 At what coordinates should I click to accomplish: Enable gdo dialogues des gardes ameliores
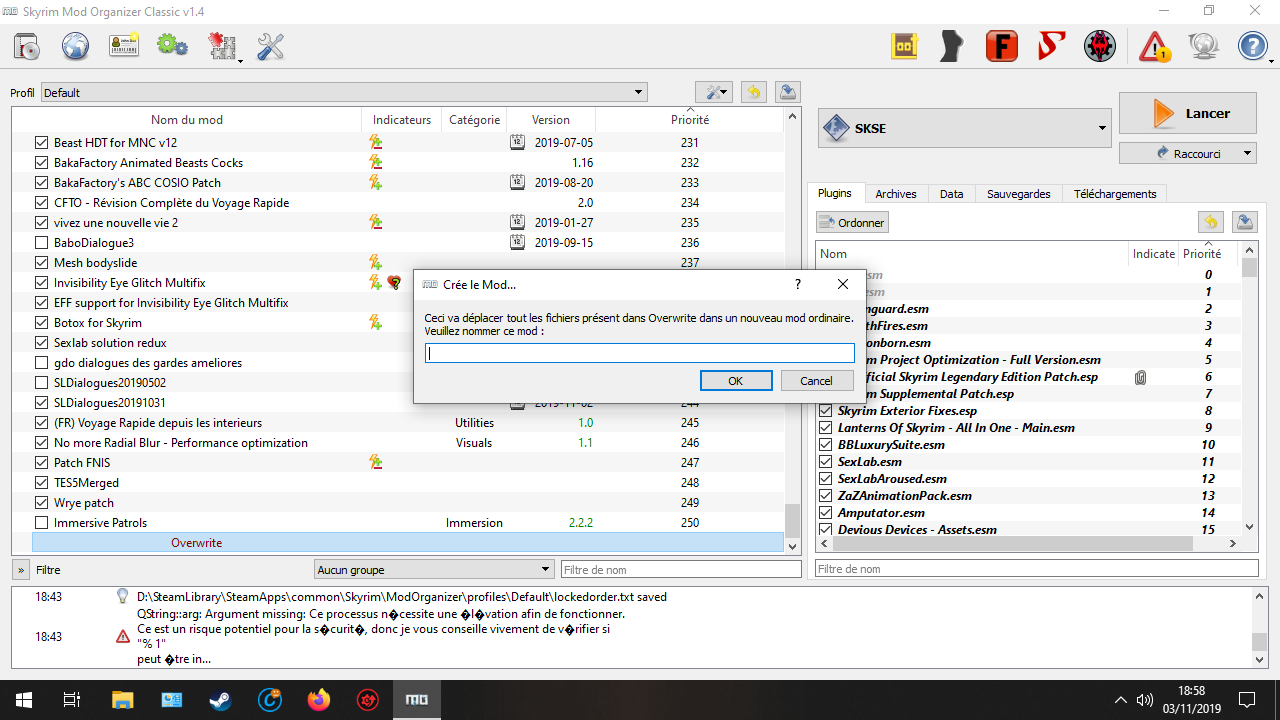pyautogui.click(x=41, y=363)
